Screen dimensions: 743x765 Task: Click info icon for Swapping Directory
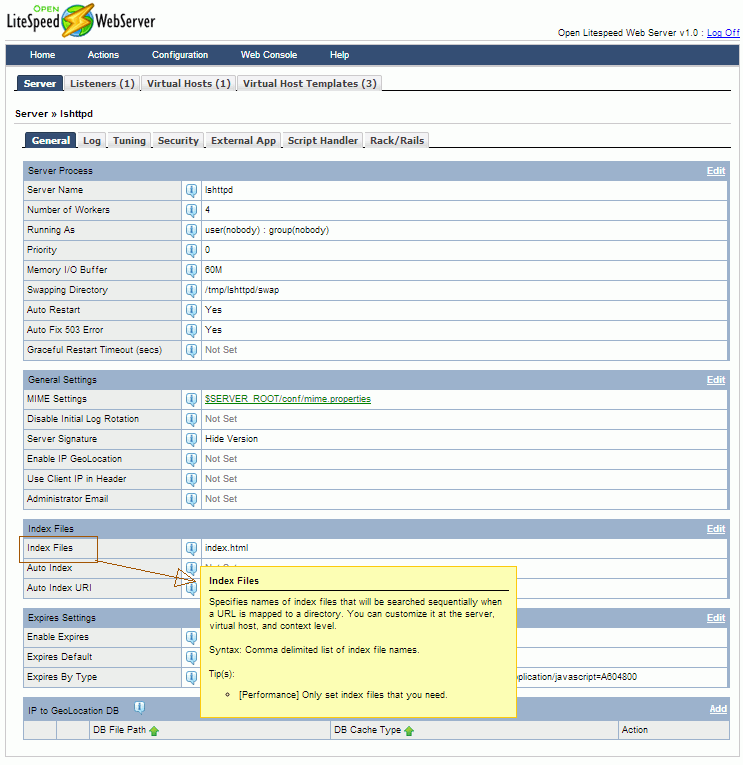click(x=191, y=290)
